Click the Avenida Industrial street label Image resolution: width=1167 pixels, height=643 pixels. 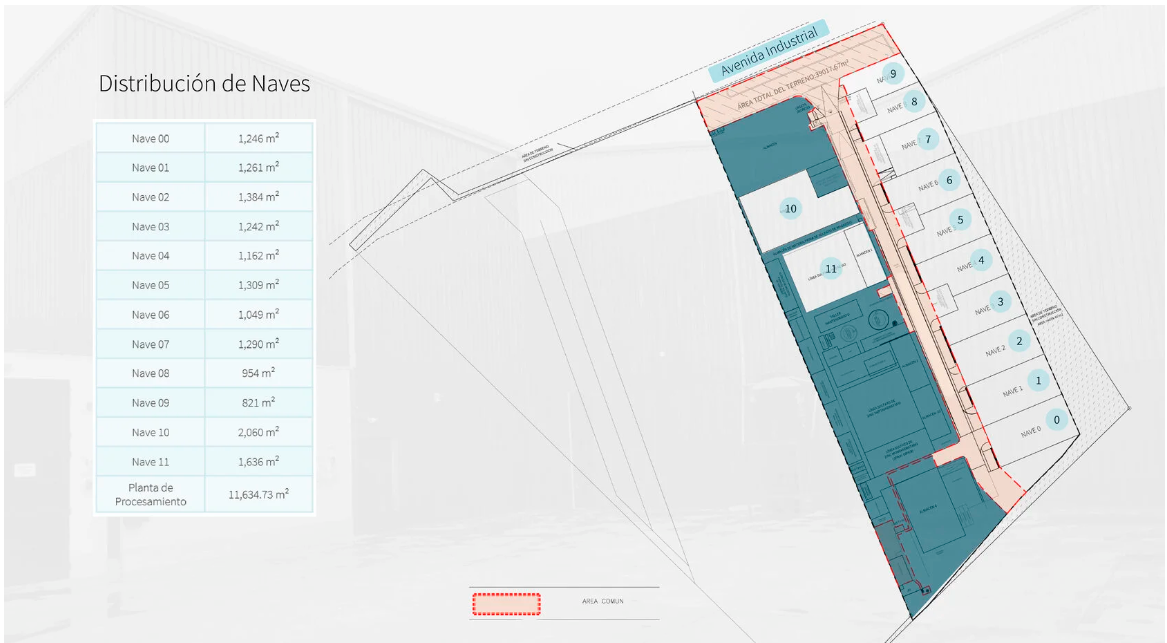coord(769,50)
